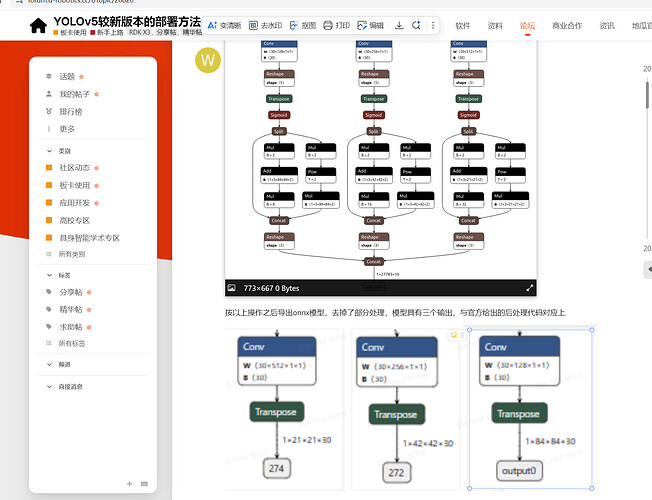Click the 去水印 watermark removal tool
This screenshot has width=652, height=500.
coord(265,25)
